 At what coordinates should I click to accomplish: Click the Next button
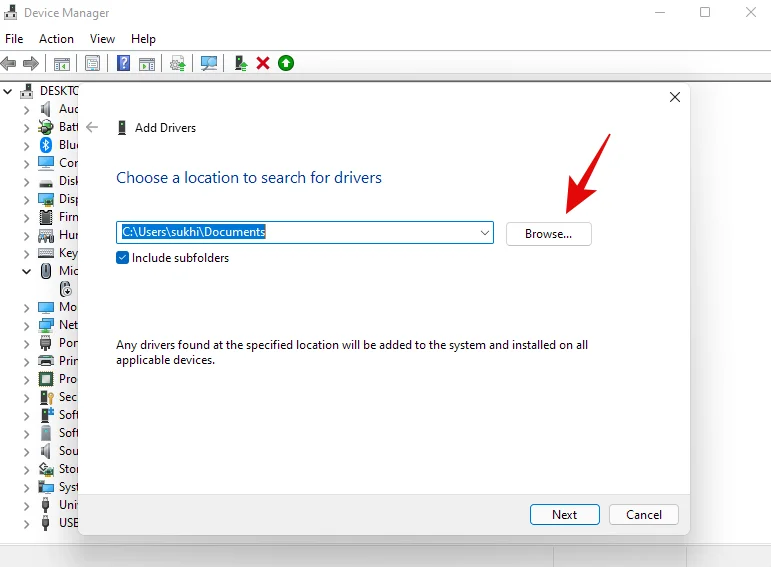[564, 514]
